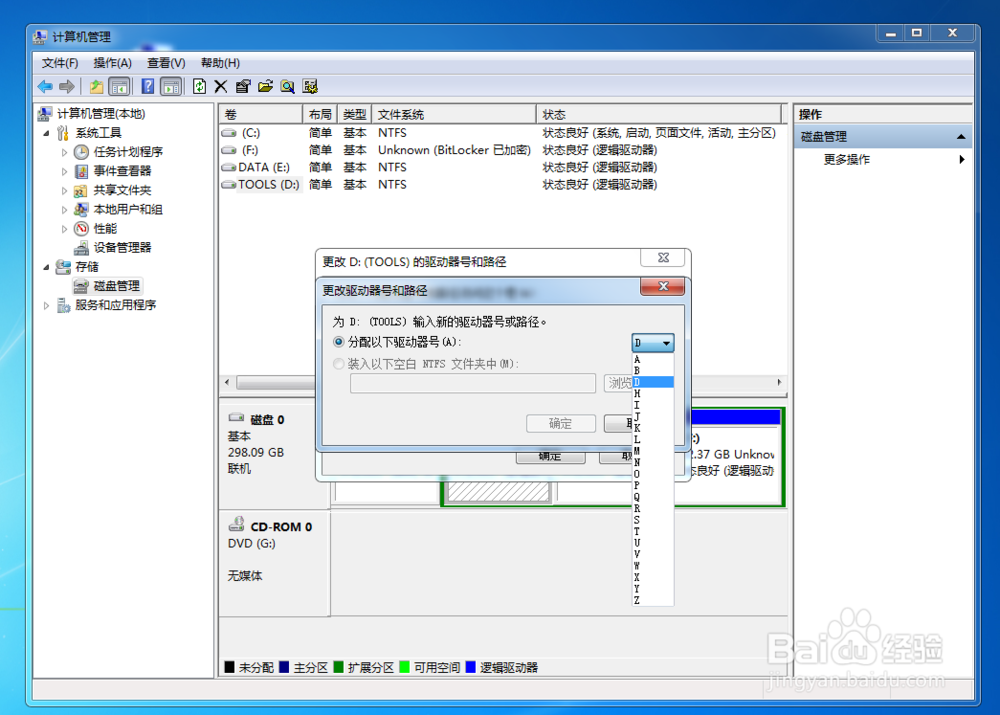
Task: Select the TOOLS (D:) volume row
Action: 501,184
